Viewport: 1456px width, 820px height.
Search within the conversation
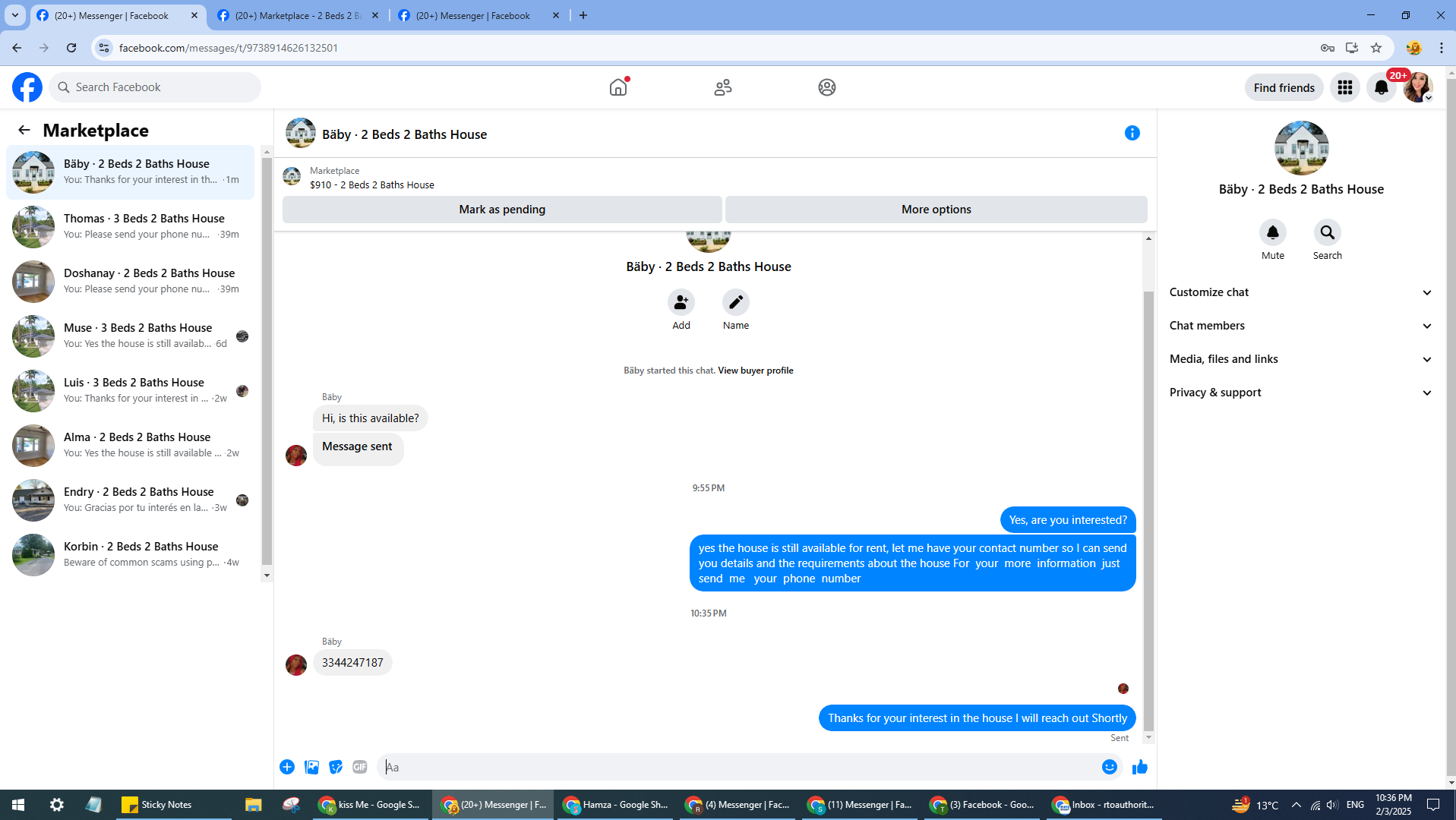(x=1328, y=232)
